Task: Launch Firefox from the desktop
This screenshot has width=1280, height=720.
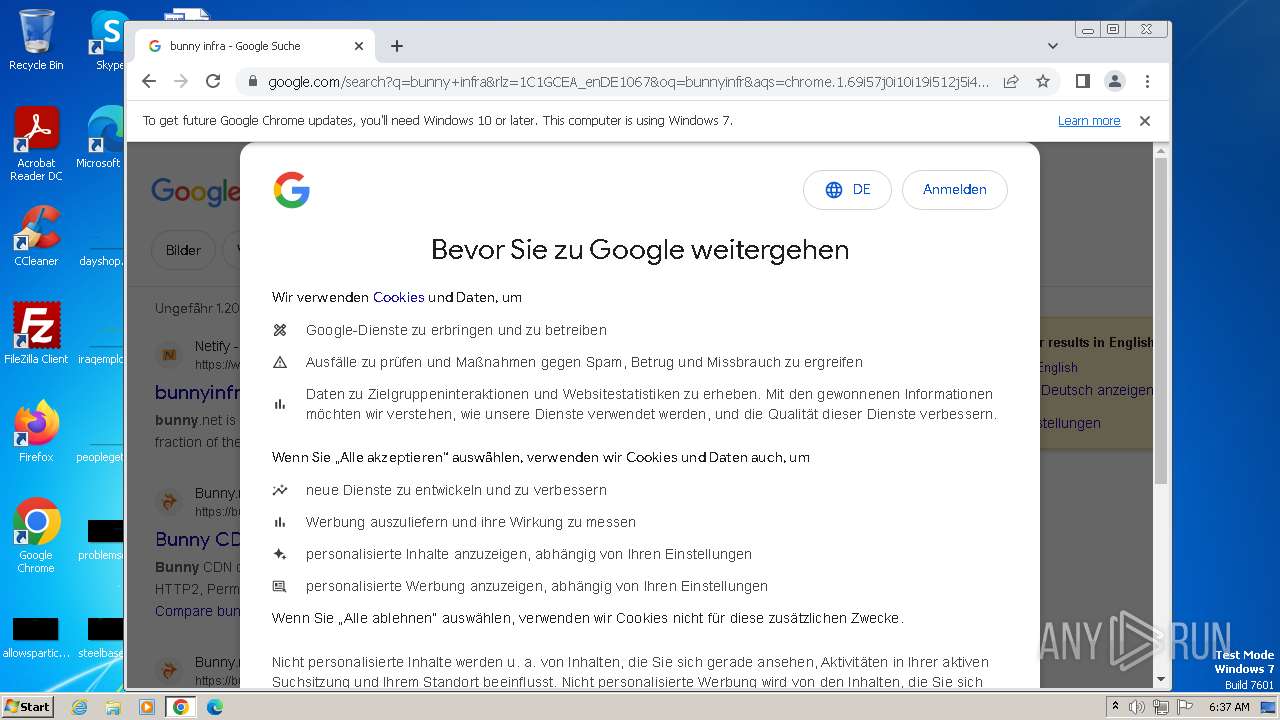Action: (x=36, y=432)
